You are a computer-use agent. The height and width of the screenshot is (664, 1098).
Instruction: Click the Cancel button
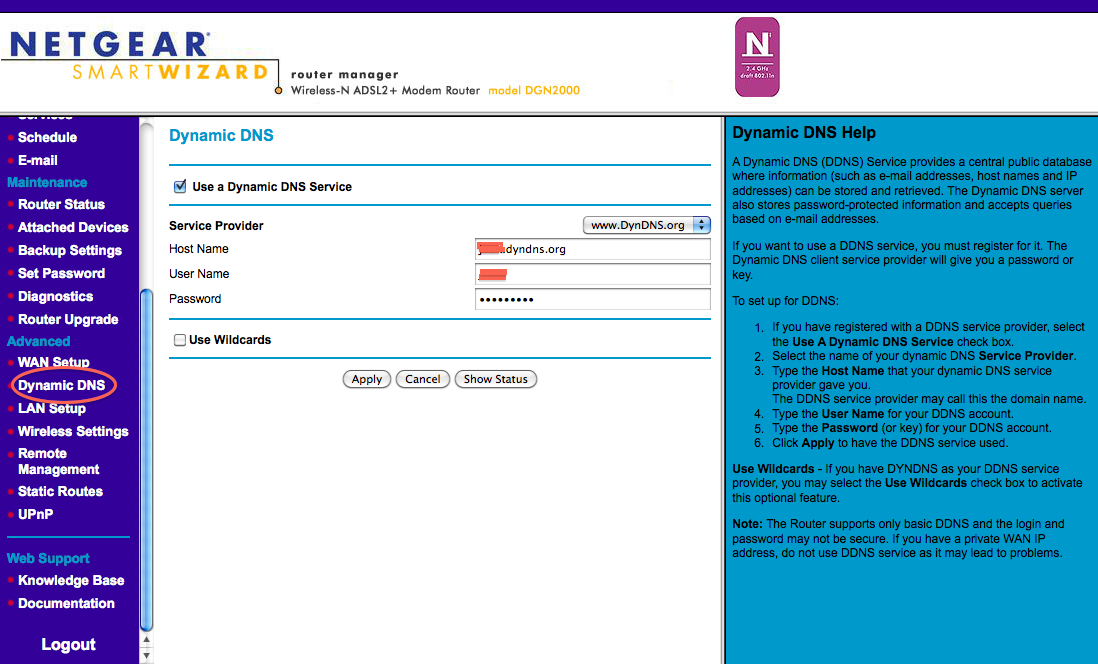coord(422,379)
